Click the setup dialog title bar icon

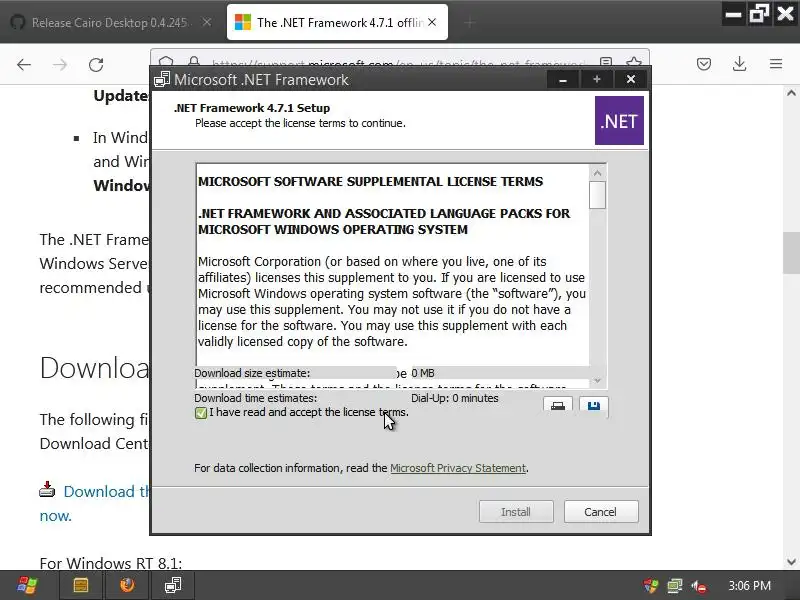pos(162,80)
